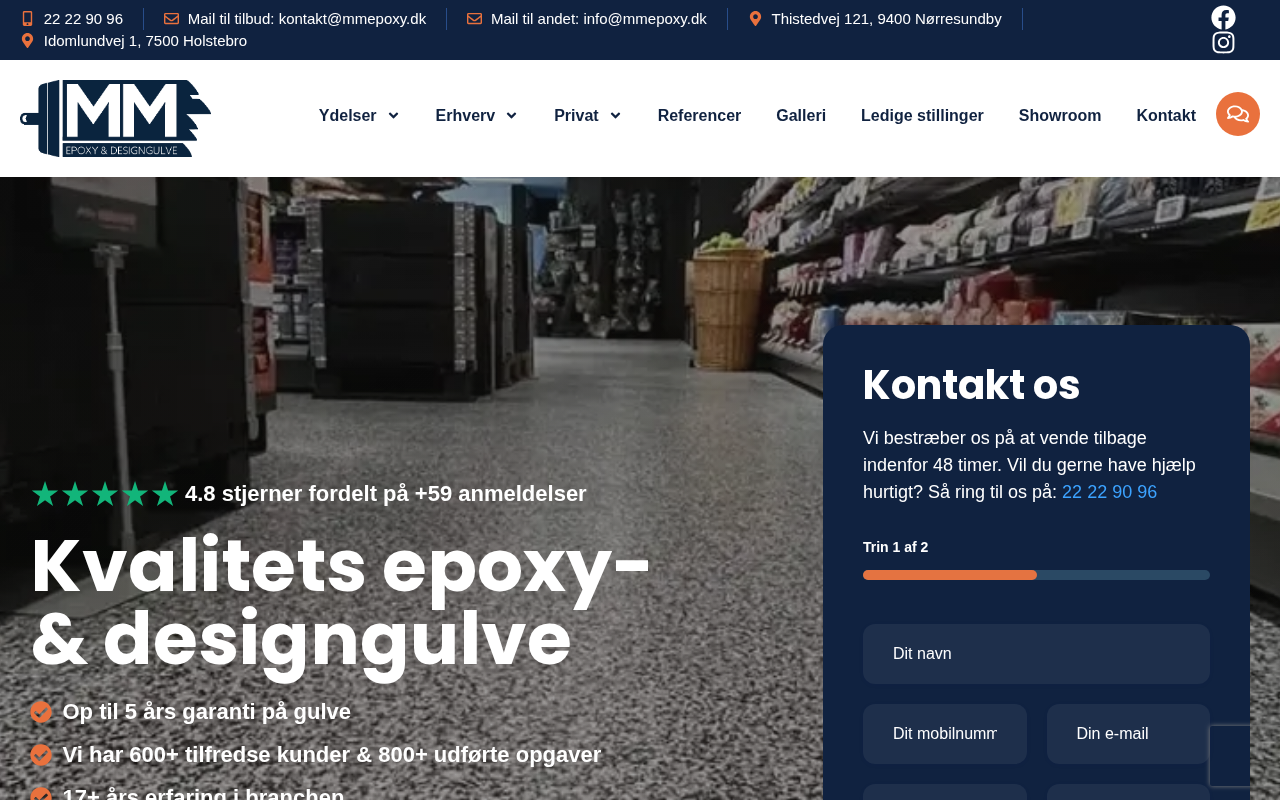The height and width of the screenshot is (800, 1280).
Task: Focus the Dit navn input field
Action: (1036, 654)
